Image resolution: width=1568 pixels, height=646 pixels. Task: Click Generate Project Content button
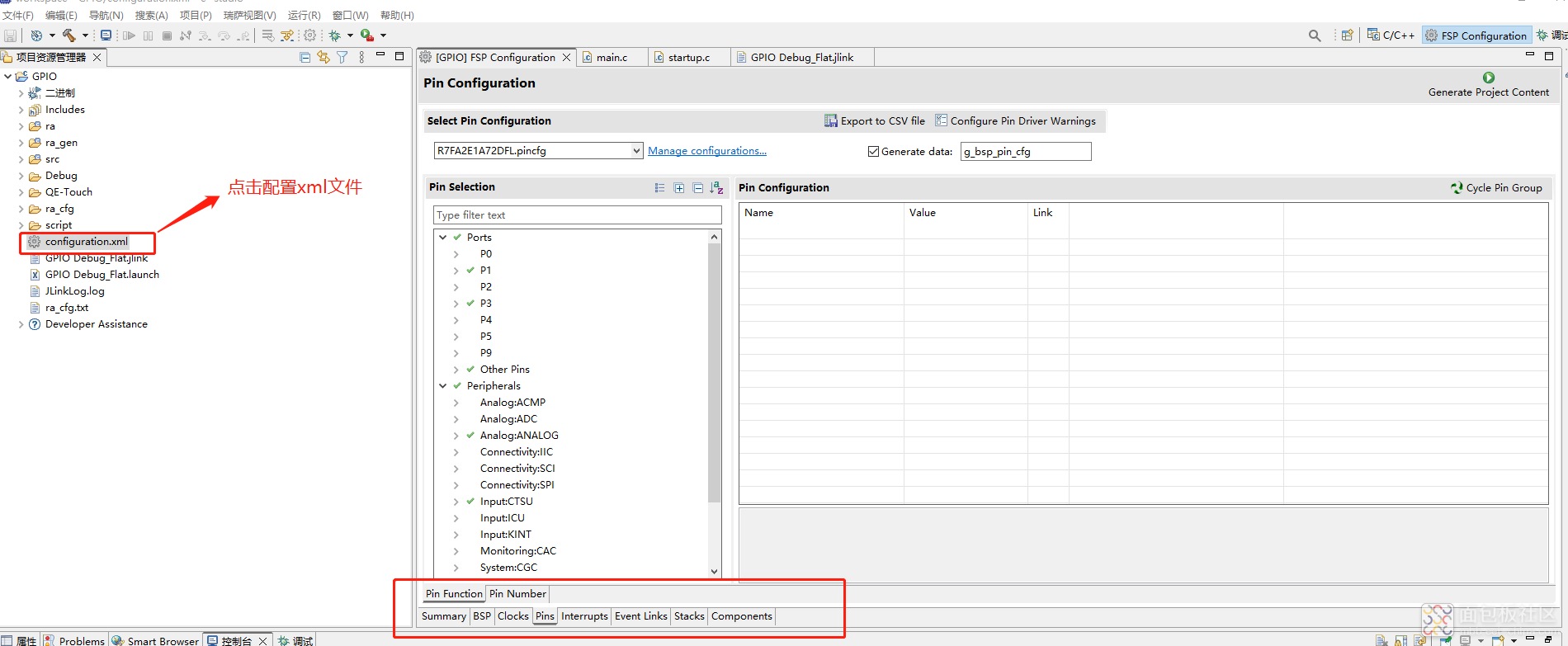pos(1489,84)
